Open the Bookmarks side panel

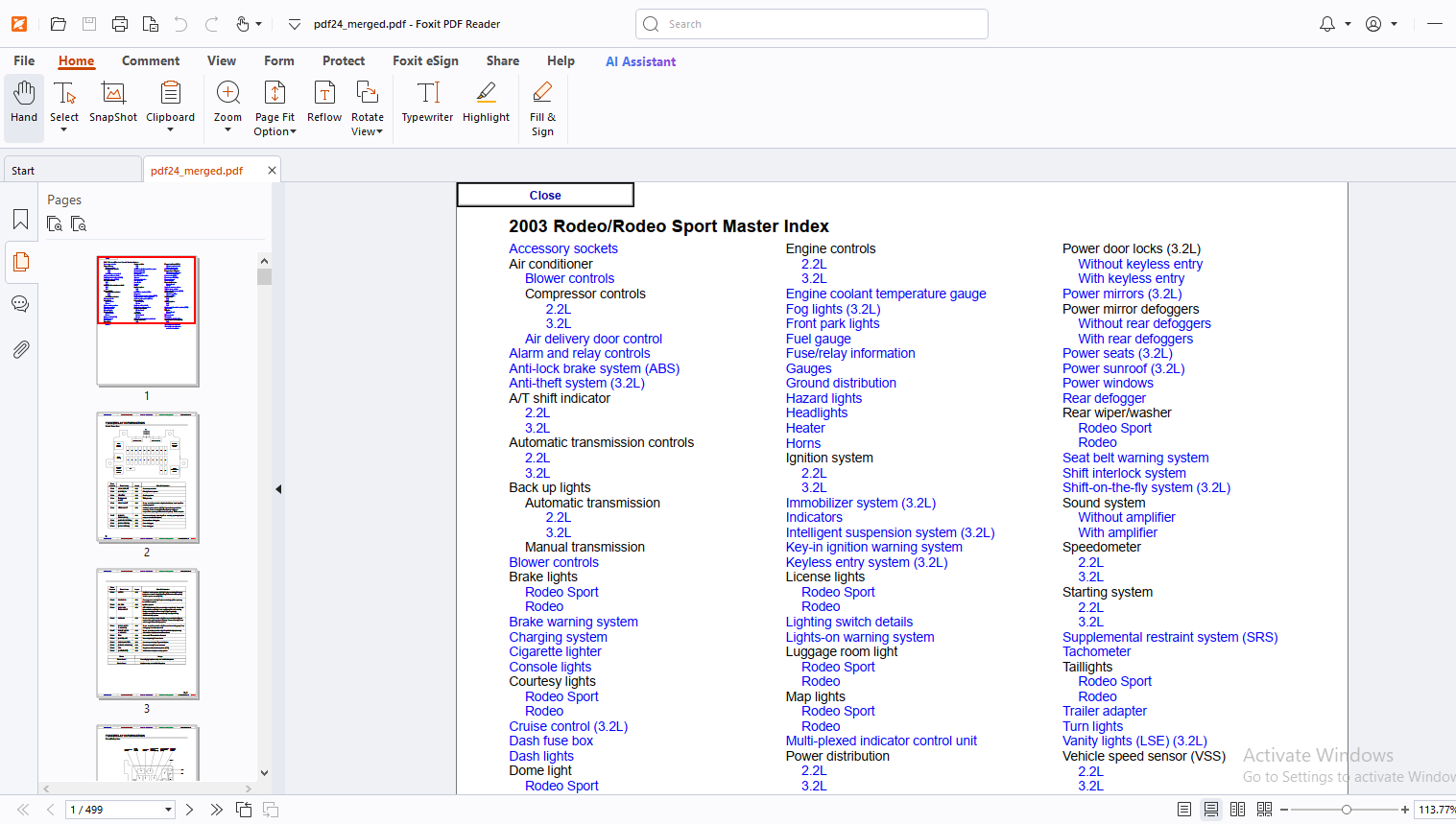(x=20, y=220)
